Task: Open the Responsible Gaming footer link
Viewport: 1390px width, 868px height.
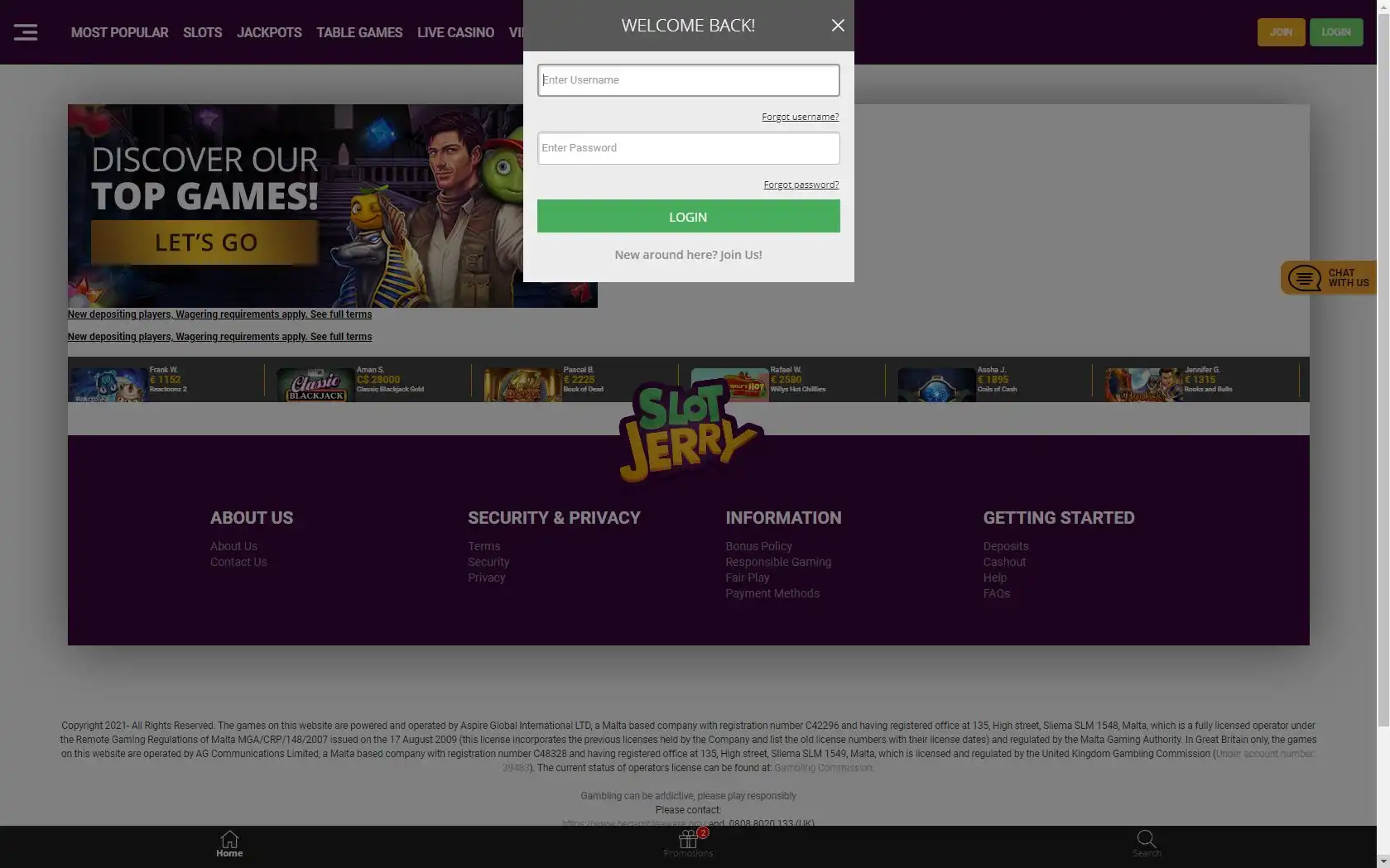Action: (778, 562)
